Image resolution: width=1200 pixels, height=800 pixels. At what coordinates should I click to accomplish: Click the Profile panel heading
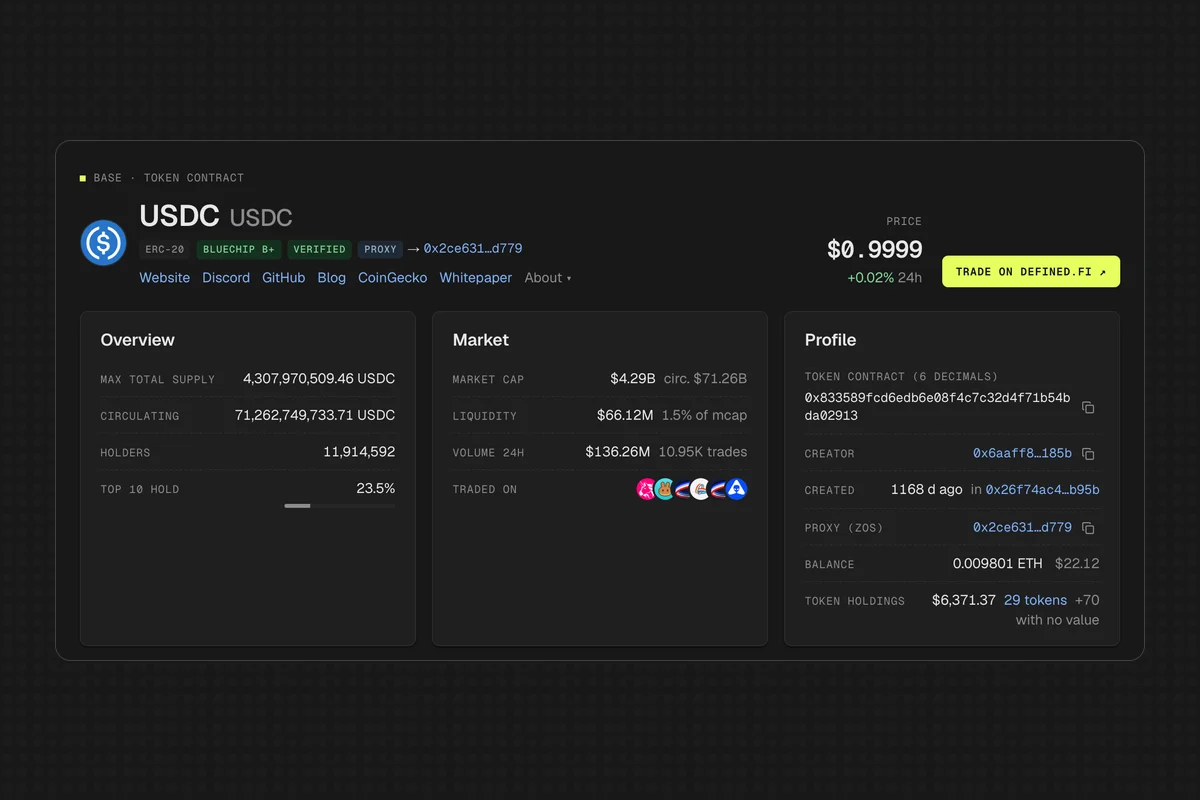point(830,340)
